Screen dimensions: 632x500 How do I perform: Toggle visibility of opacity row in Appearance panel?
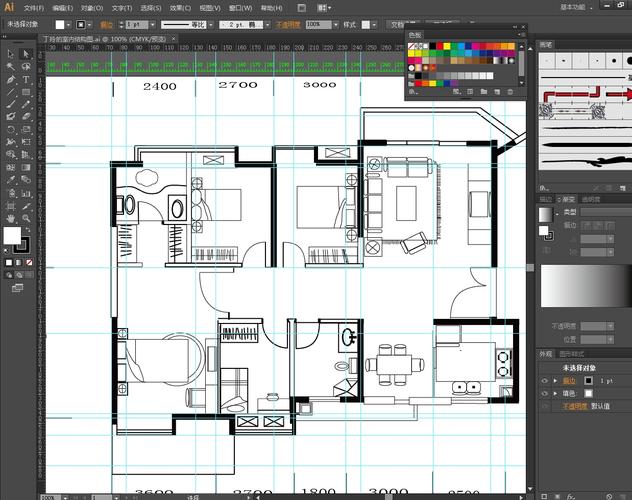545,406
